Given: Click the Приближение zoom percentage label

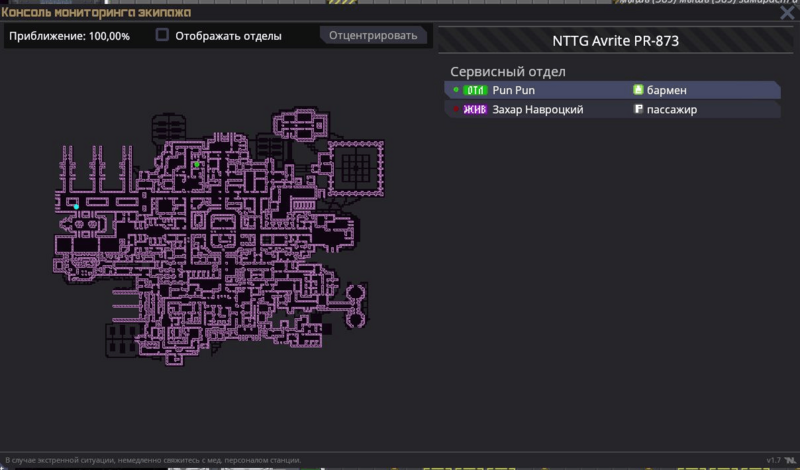Looking at the screenshot, I should (x=70, y=36).
